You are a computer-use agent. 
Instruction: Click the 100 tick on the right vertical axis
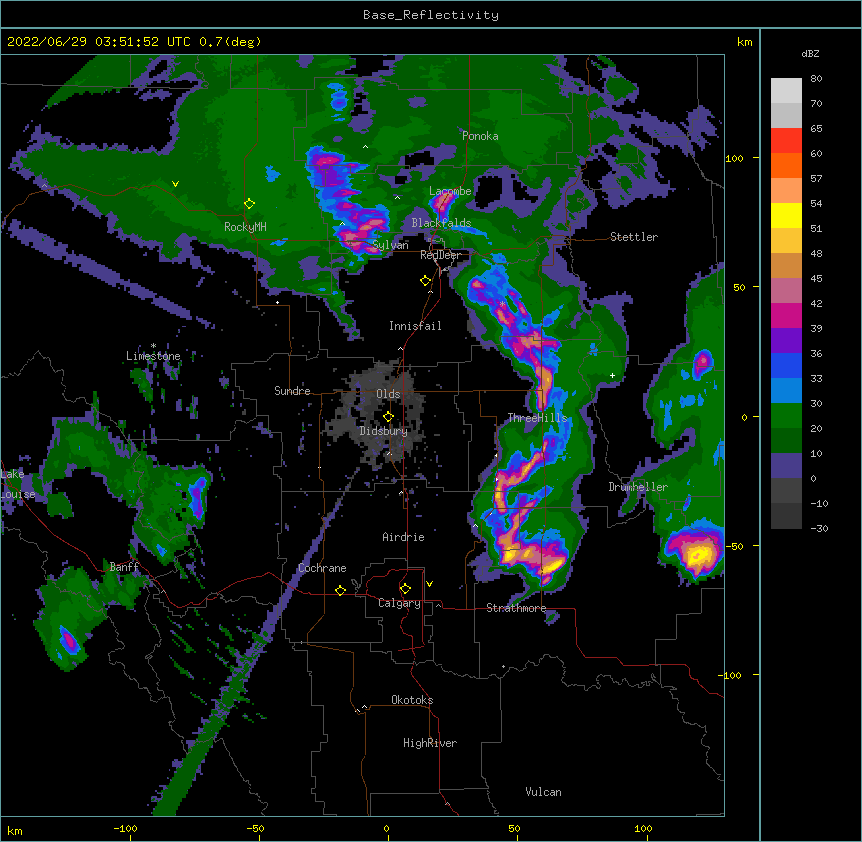(x=734, y=158)
